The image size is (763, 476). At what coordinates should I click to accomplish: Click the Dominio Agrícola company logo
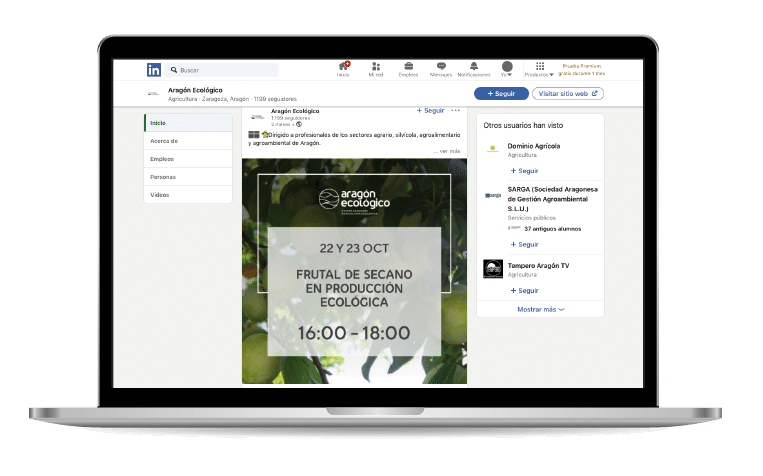pos(492,149)
